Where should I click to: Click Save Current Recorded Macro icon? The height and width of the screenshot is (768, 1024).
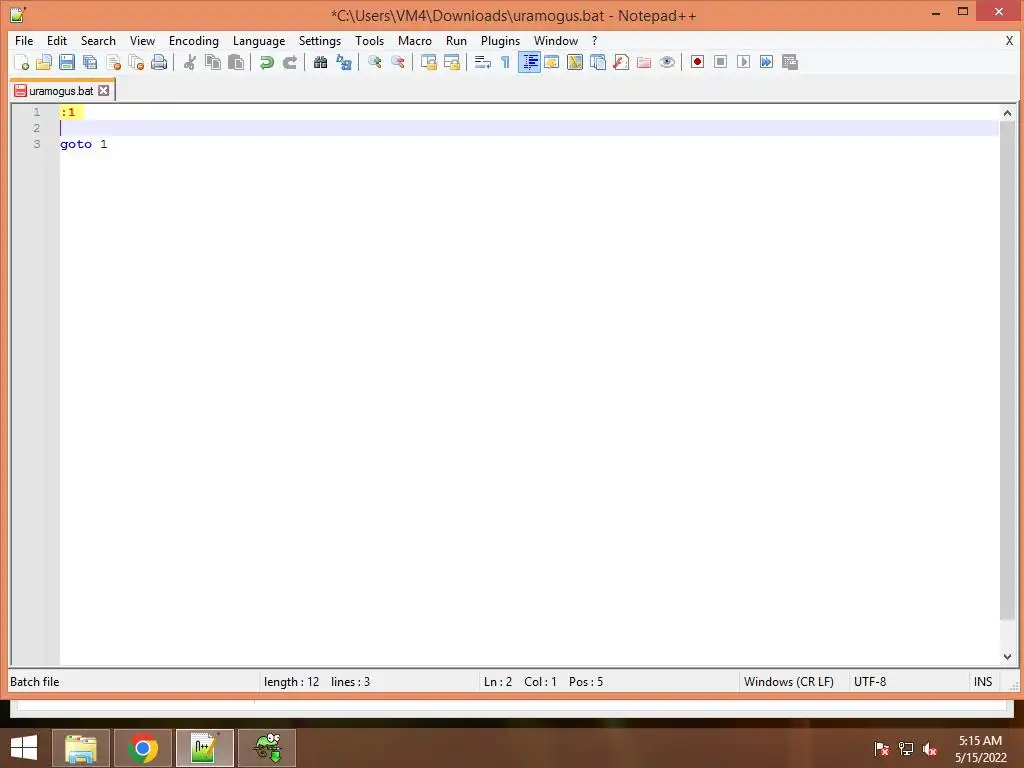click(790, 62)
